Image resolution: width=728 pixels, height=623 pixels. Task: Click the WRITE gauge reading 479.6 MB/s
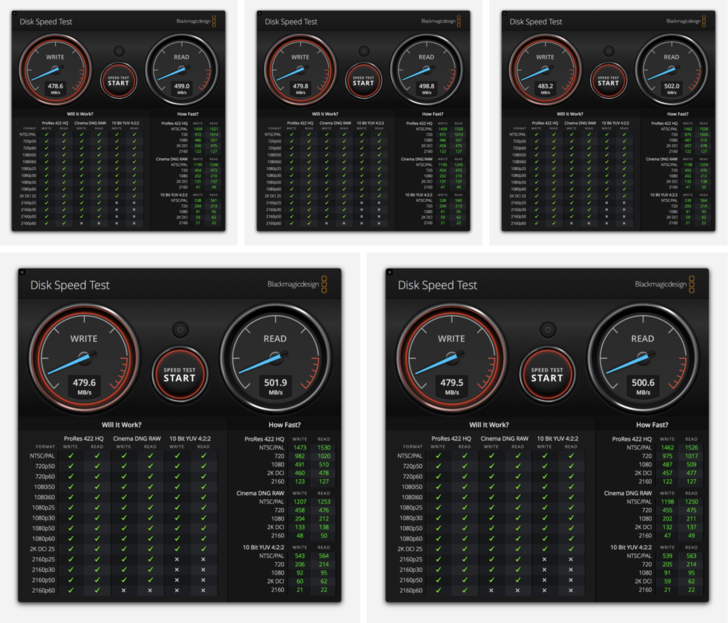[x=84, y=358]
